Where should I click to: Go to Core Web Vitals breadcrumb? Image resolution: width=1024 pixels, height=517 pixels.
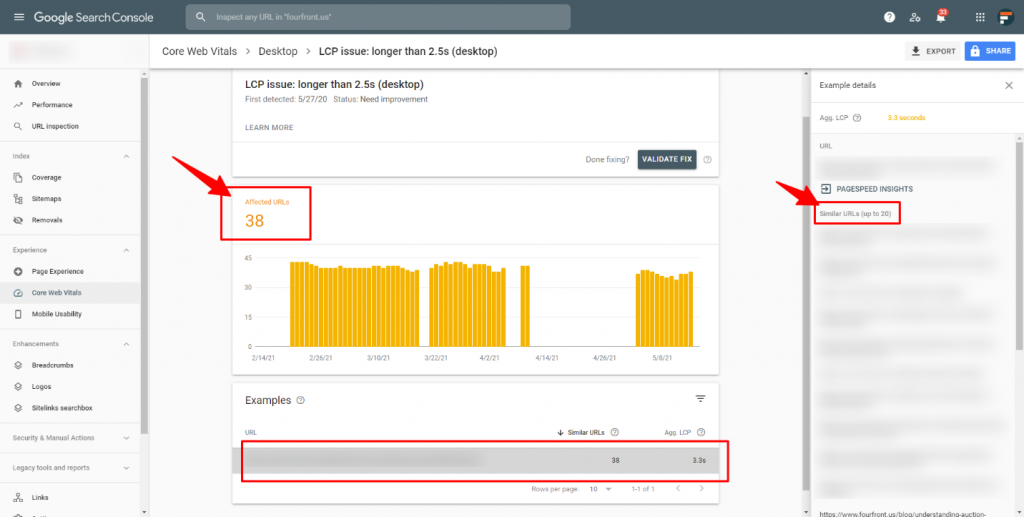coord(199,51)
